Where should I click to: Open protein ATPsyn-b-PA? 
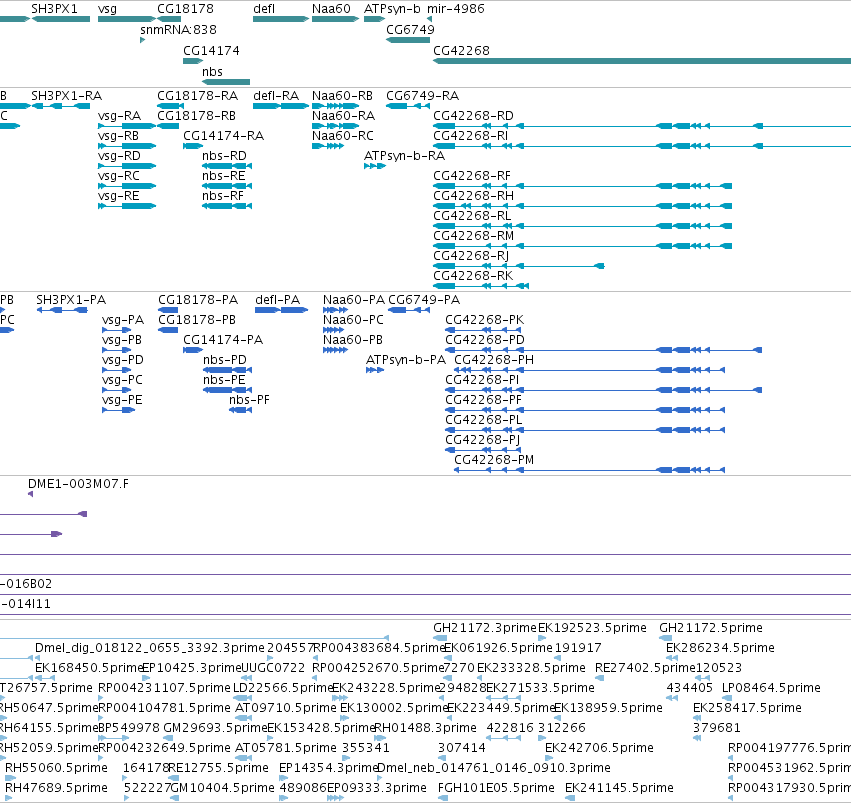click(406, 360)
